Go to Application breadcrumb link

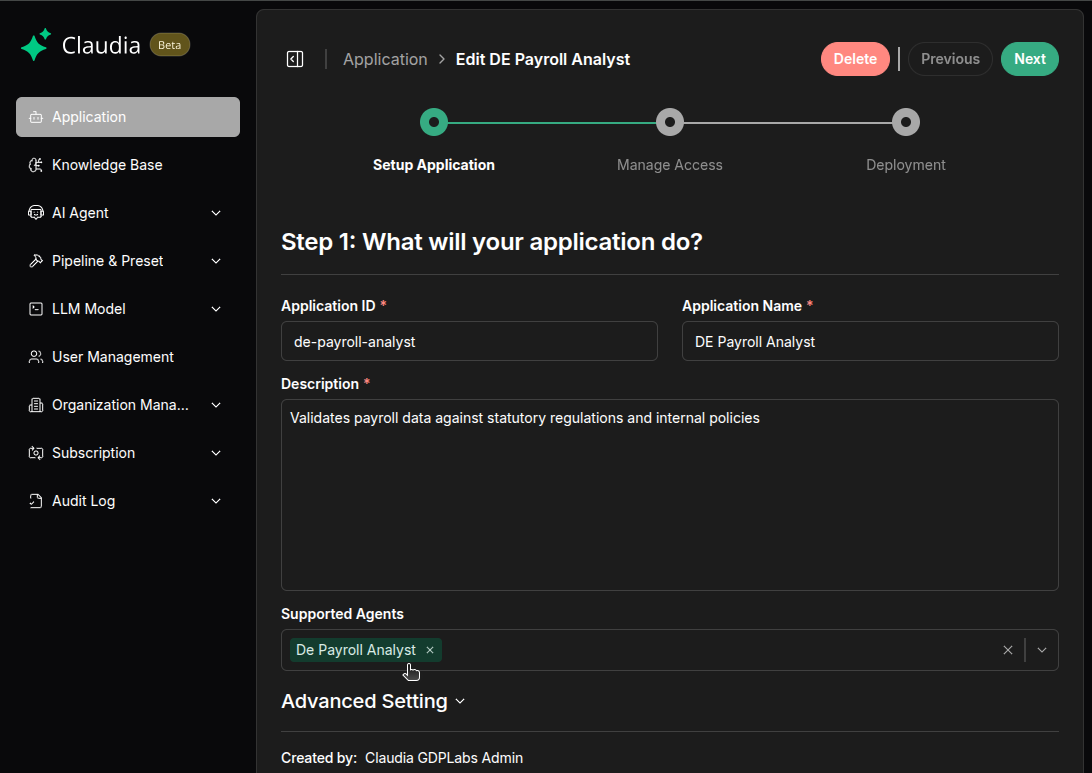tap(385, 59)
